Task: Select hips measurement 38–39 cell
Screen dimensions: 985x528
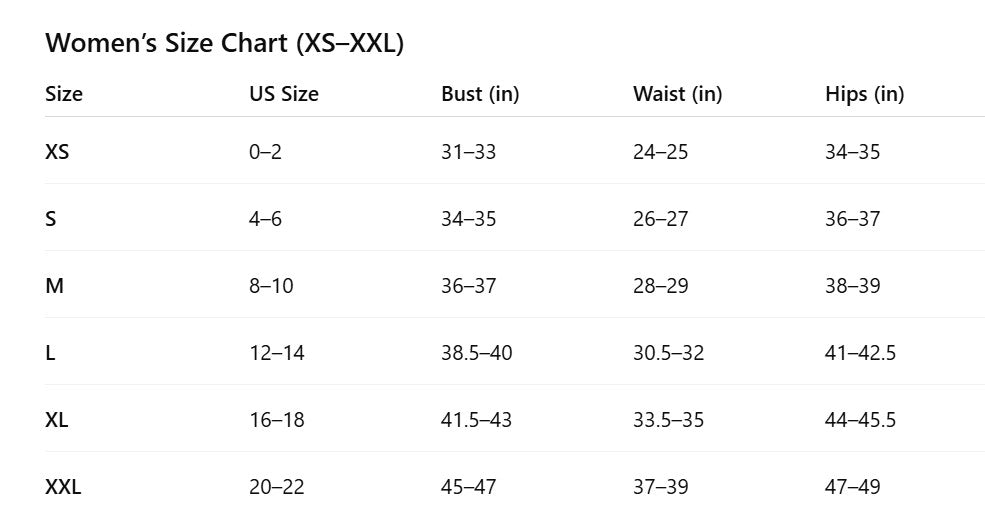Action: (x=852, y=287)
